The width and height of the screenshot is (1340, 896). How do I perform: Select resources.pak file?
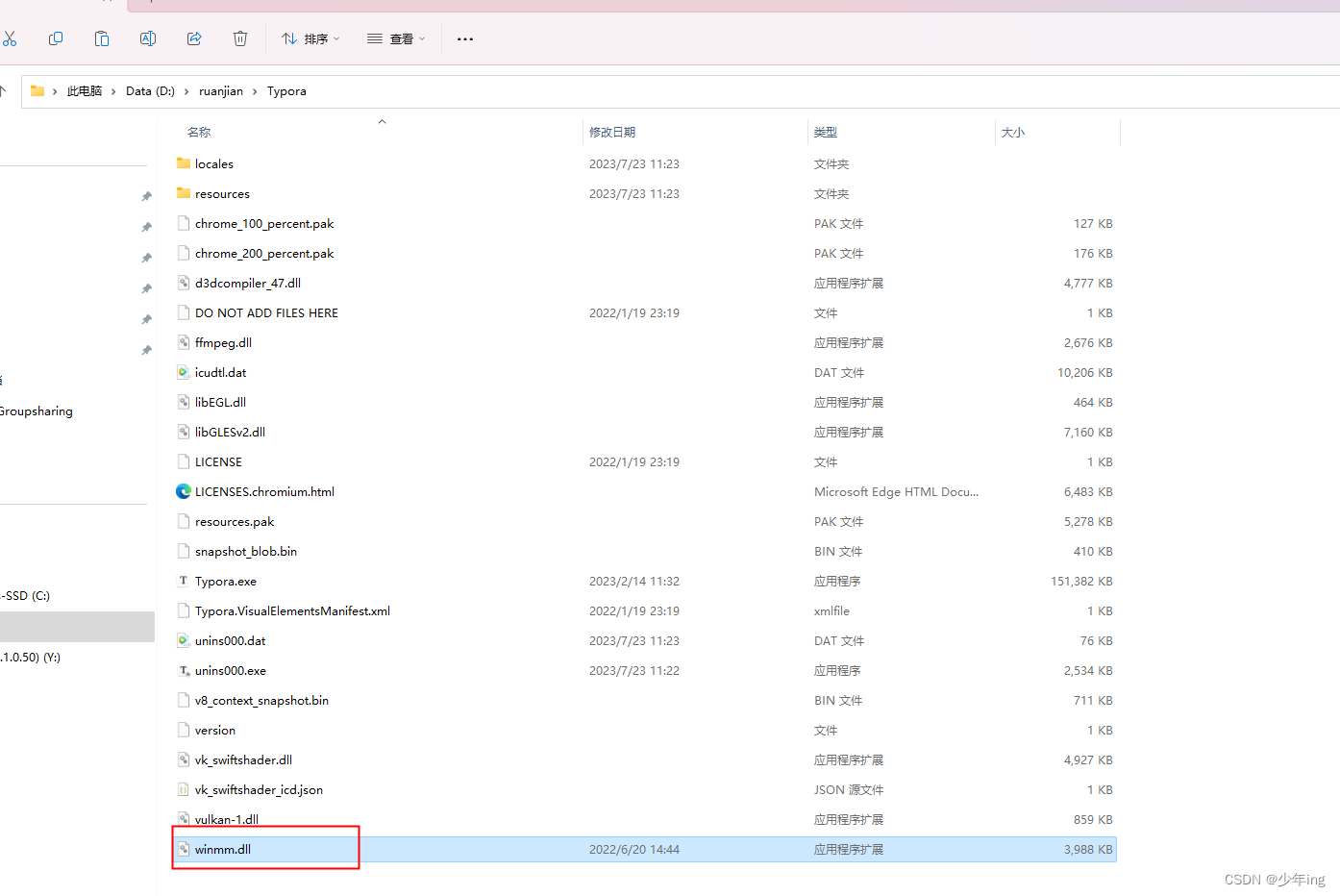click(x=235, y=522)
